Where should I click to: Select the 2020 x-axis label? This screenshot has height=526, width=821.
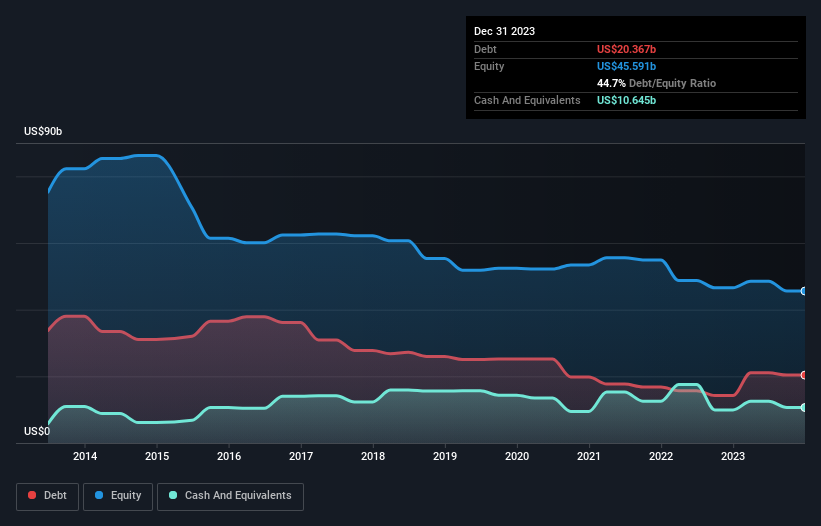517,456
